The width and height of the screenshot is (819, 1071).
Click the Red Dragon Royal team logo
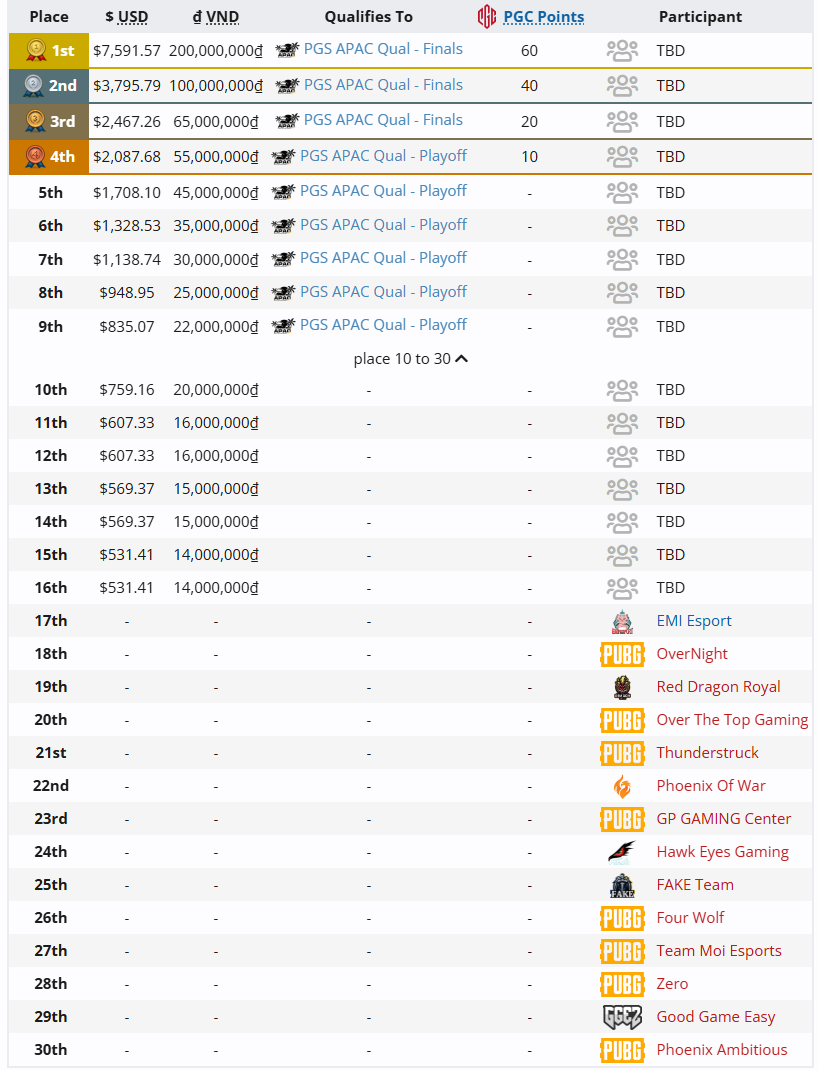coord(622,687)
